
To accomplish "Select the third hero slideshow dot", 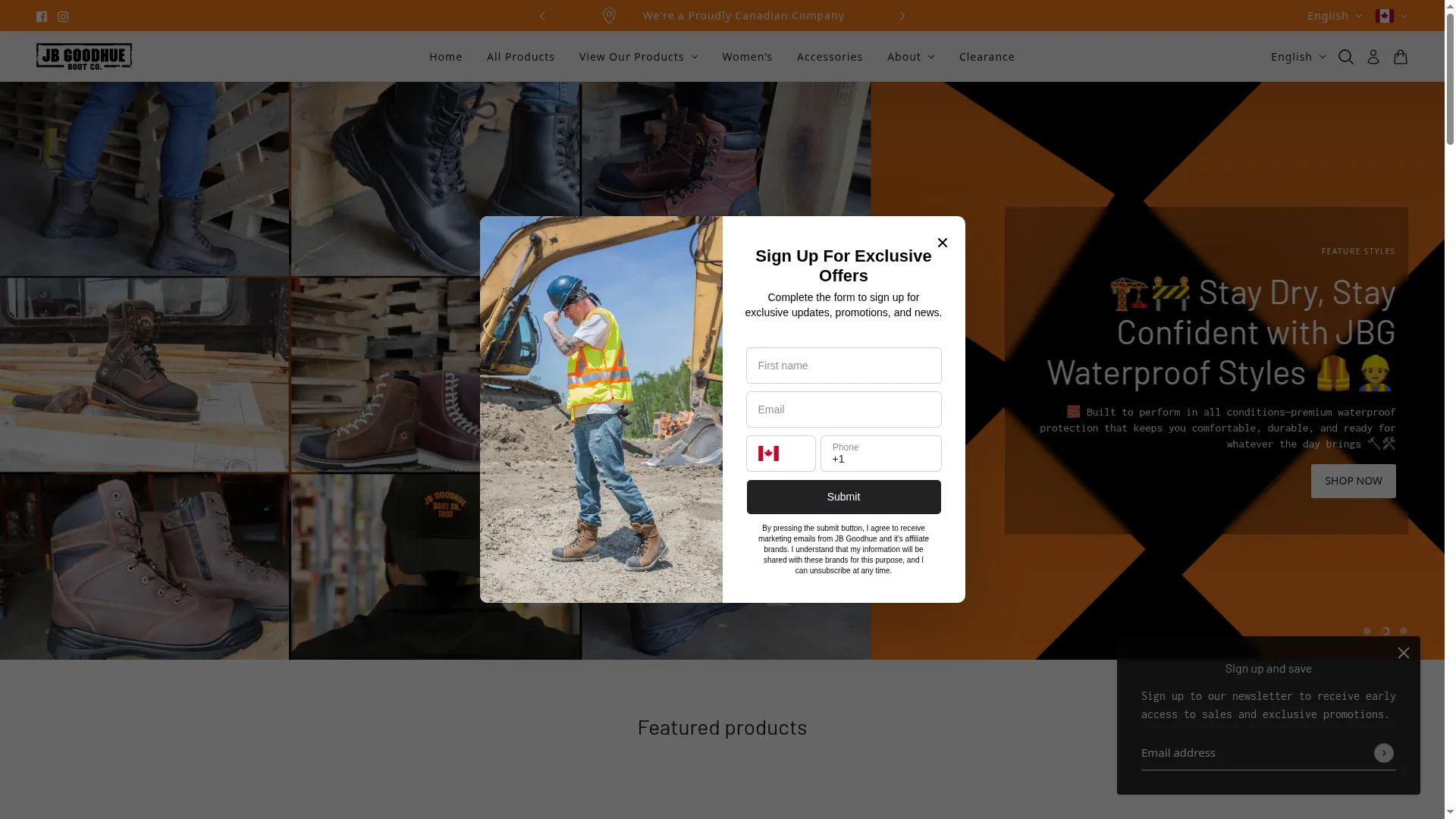I will (x=1404, y=632).
